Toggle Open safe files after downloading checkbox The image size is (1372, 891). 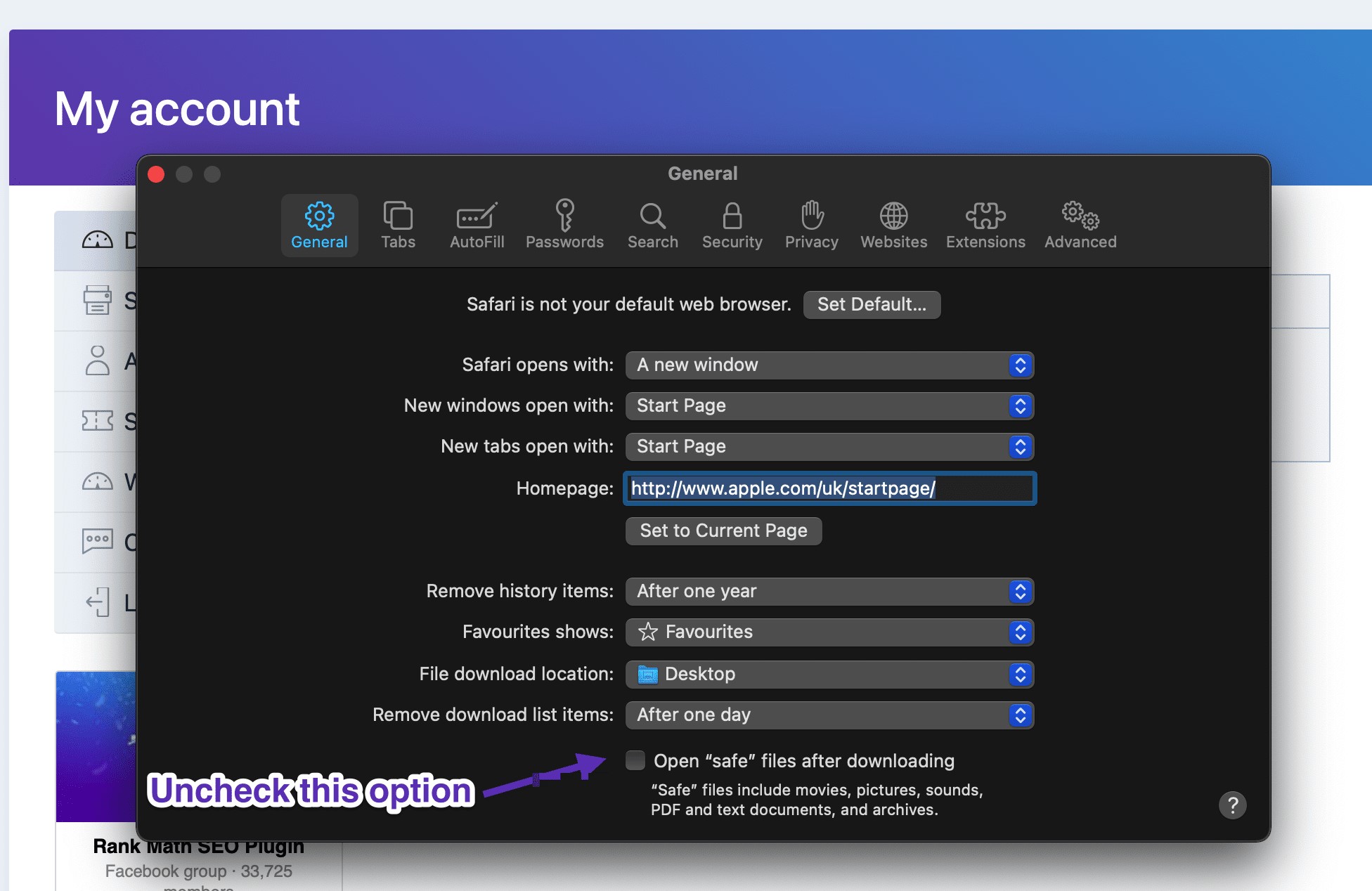point(635,760)
